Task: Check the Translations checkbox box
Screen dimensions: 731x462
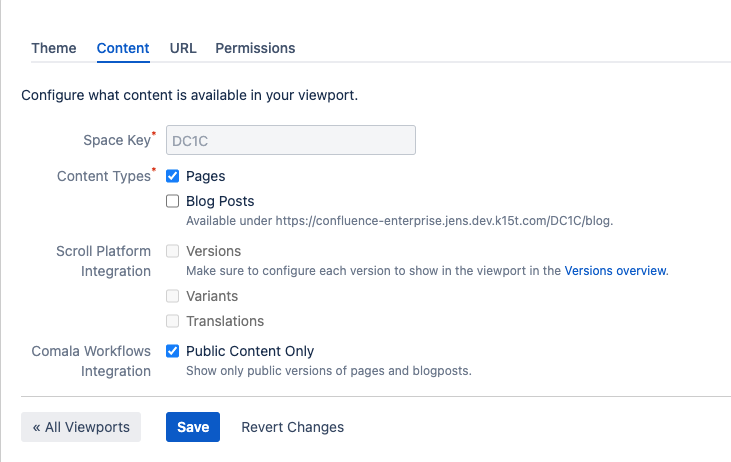Action: [173, 321]
